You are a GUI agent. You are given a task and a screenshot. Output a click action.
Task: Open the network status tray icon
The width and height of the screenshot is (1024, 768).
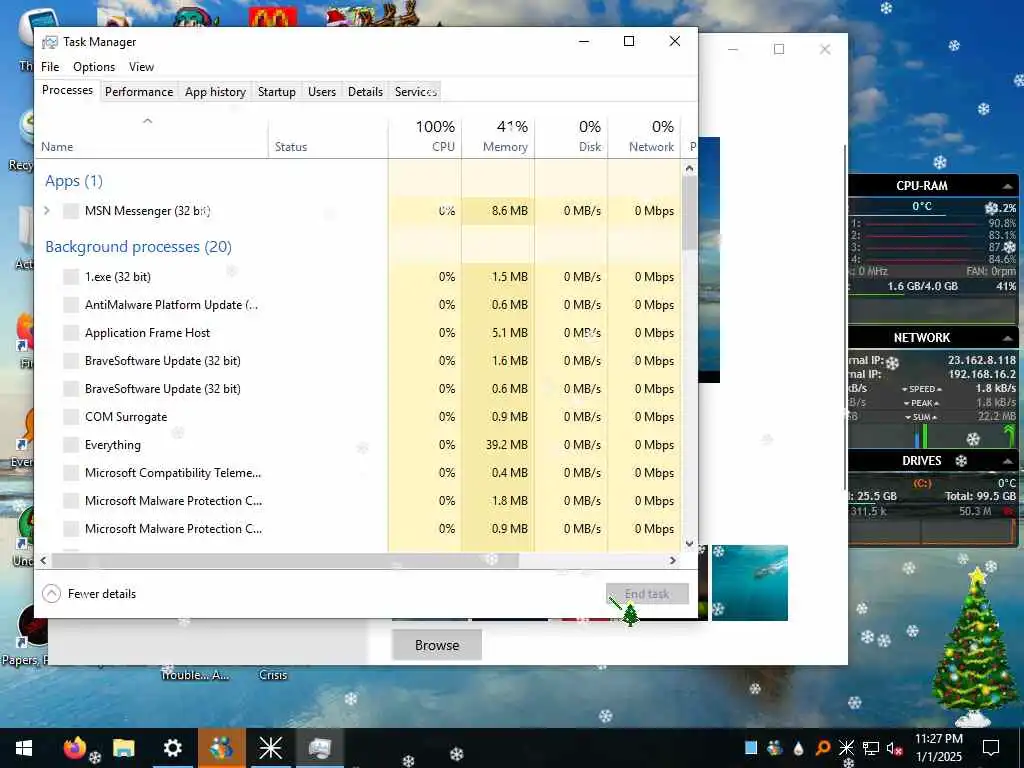point(871,748)
